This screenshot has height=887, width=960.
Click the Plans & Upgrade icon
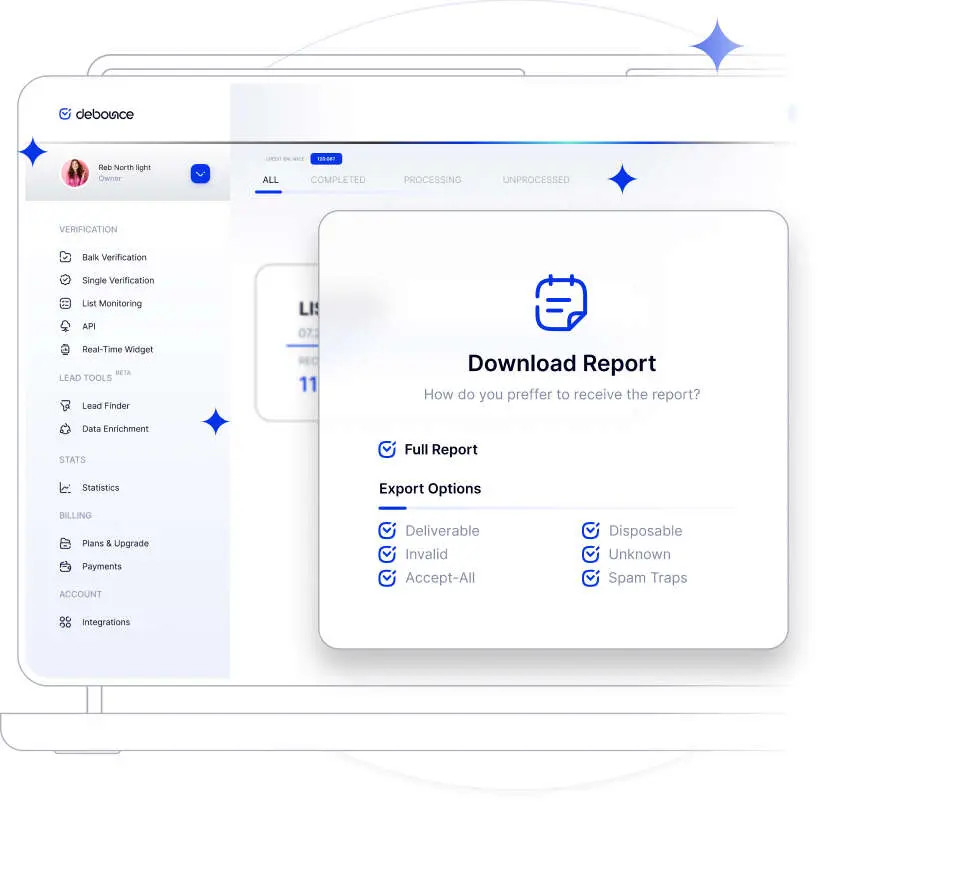click(x=66, y=543)
